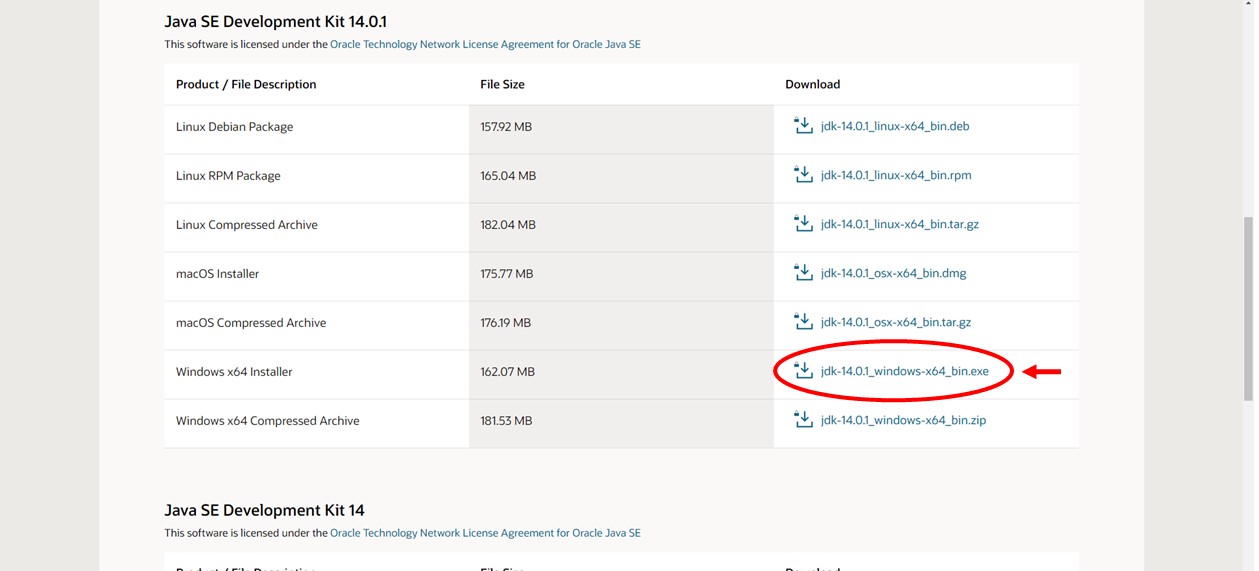Viewport: 1259px width, 571px height.
Task: Click the 'Java SE Development Kit 14.0.1' heading
Action: coord(275,21)
